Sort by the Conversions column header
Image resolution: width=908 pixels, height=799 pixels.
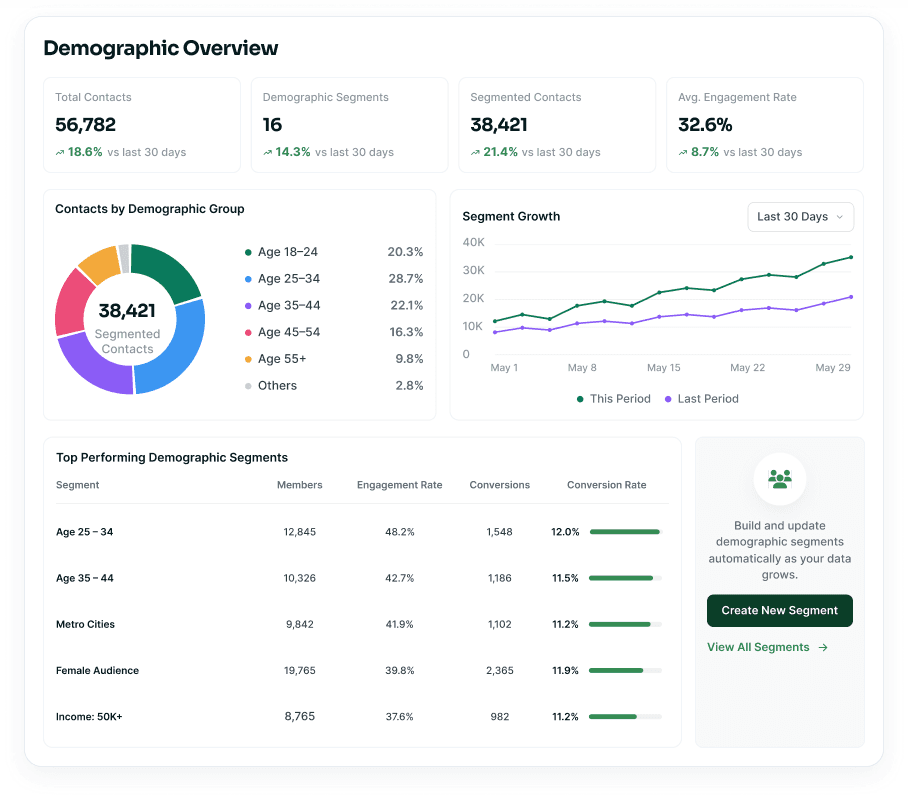(x=500, y=485)
